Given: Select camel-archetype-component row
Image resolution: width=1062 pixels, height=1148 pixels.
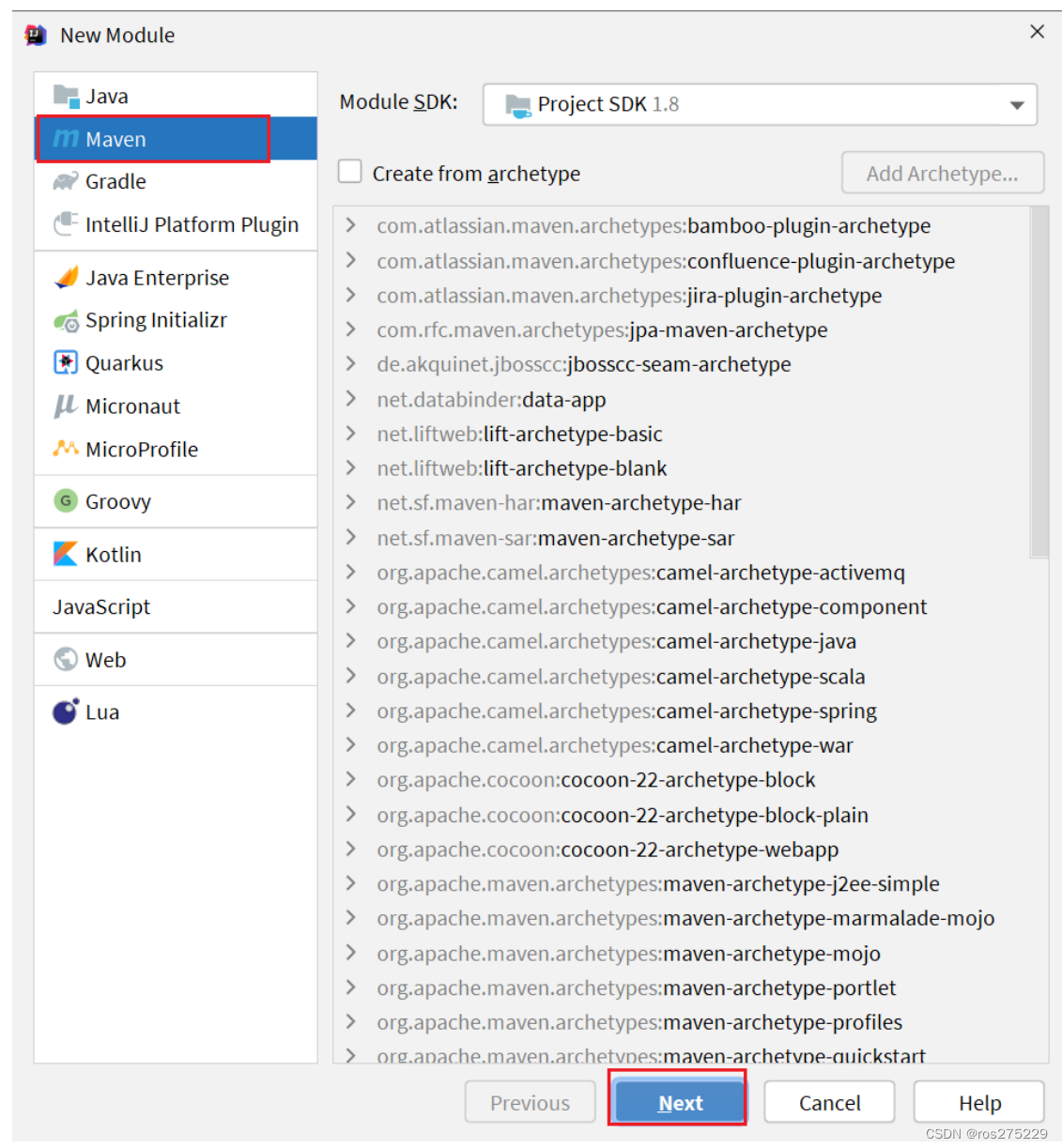Looking at the screenshot, I should click(682, 606).
